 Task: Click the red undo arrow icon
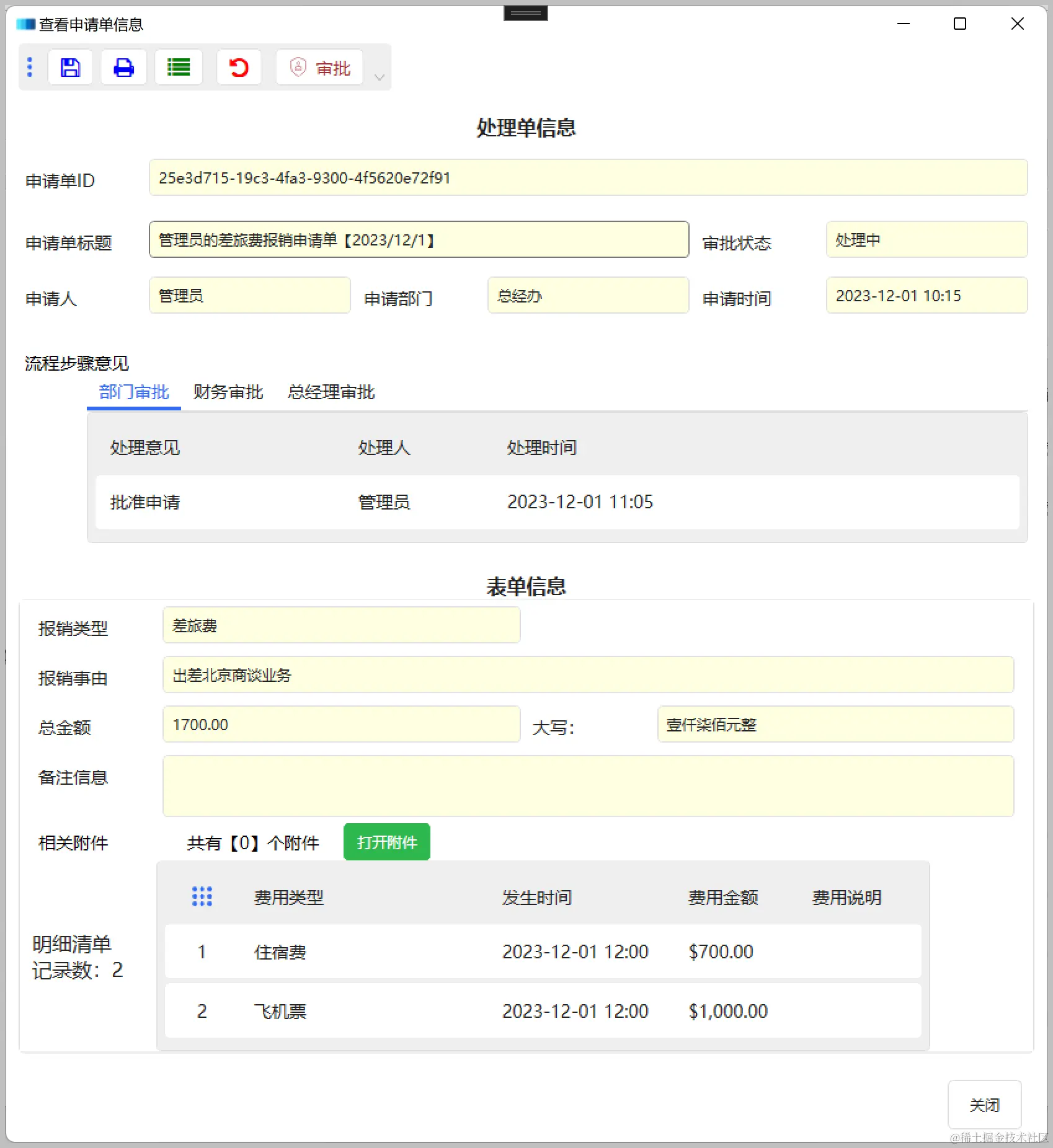click(x=239, y=67)
